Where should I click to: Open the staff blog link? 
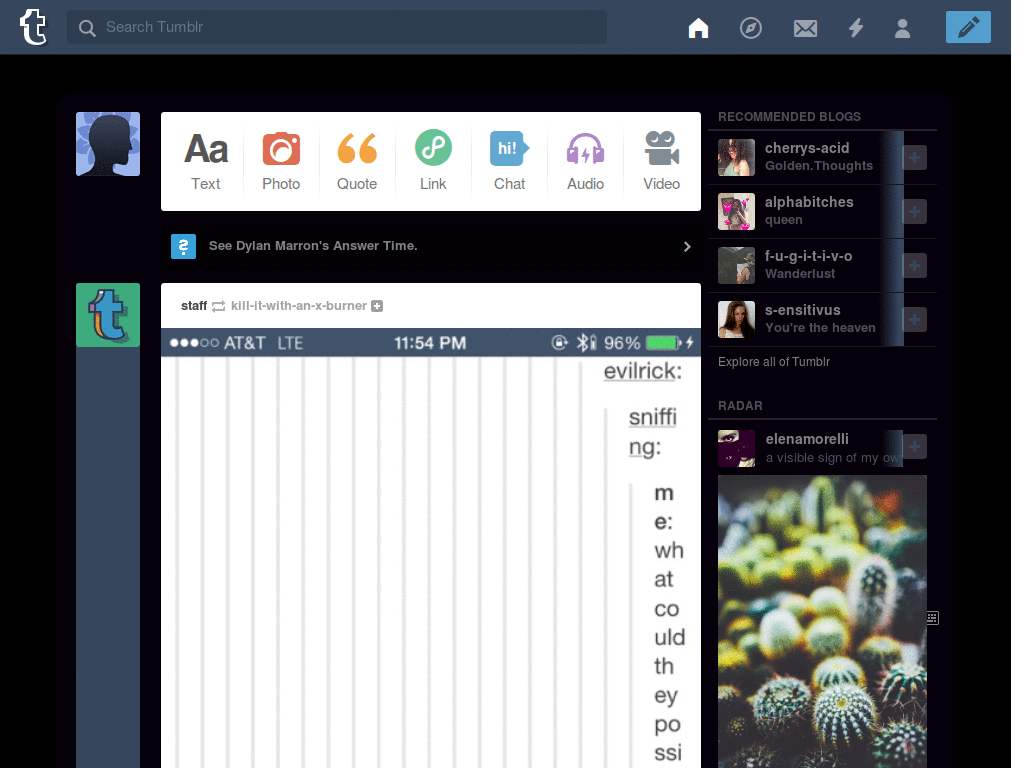coord(194,306)
